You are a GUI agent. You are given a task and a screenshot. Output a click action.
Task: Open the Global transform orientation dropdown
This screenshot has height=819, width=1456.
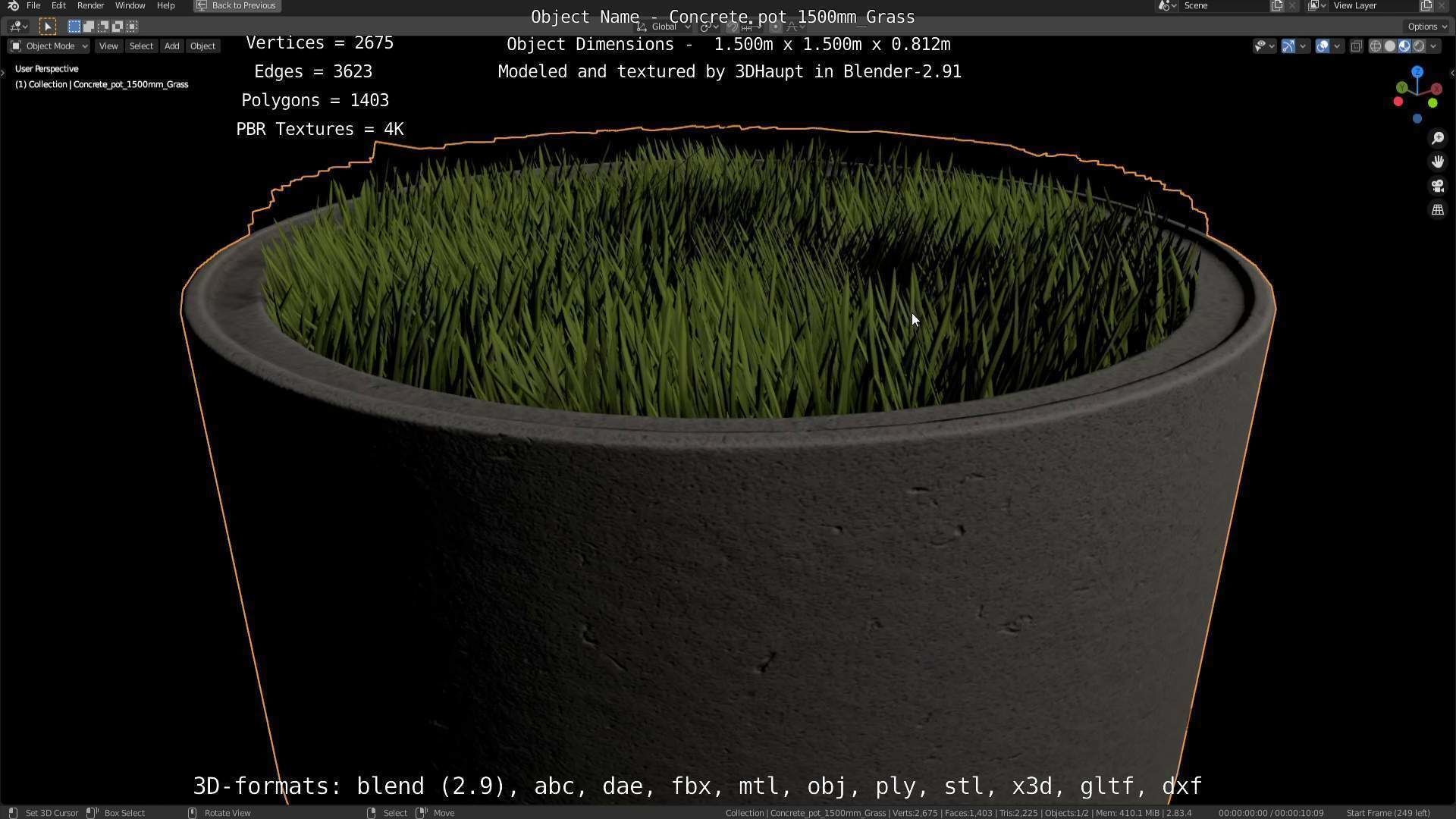click(x=664, y=27)
